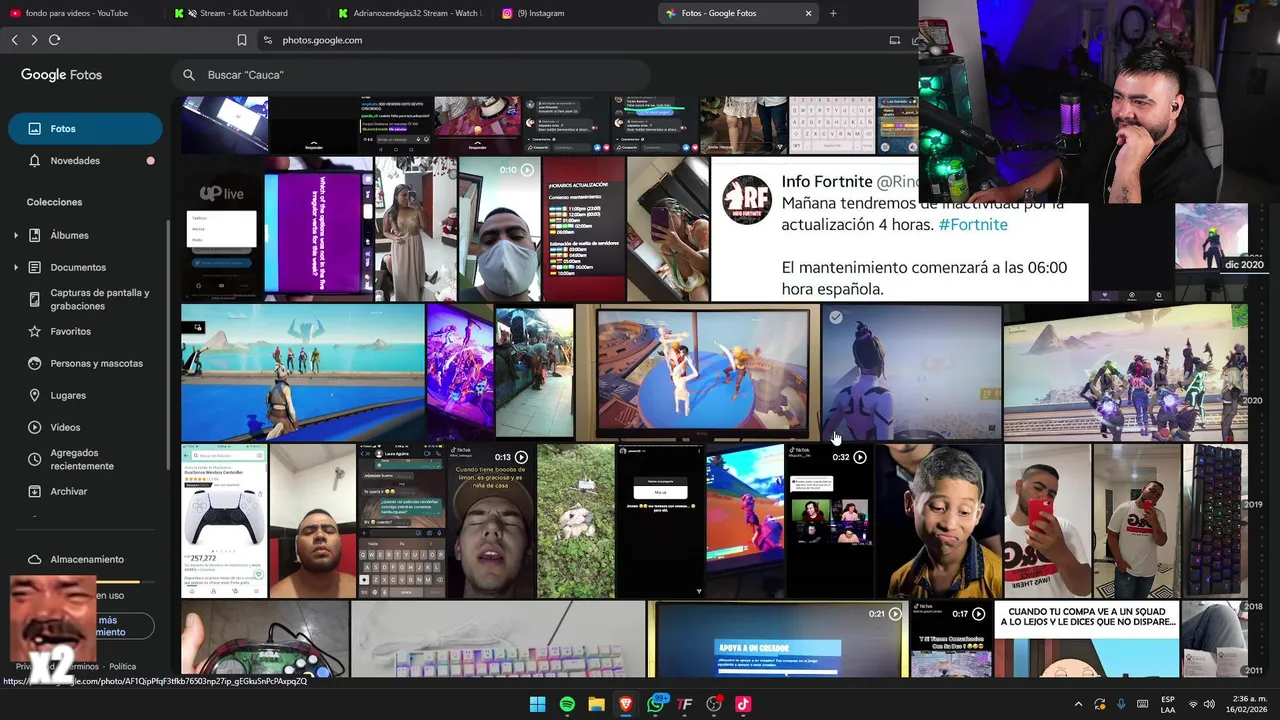Jump to 2020 on timeline scrubber
This screenshot has height=720, width=1280.
tap(1252, 400)
